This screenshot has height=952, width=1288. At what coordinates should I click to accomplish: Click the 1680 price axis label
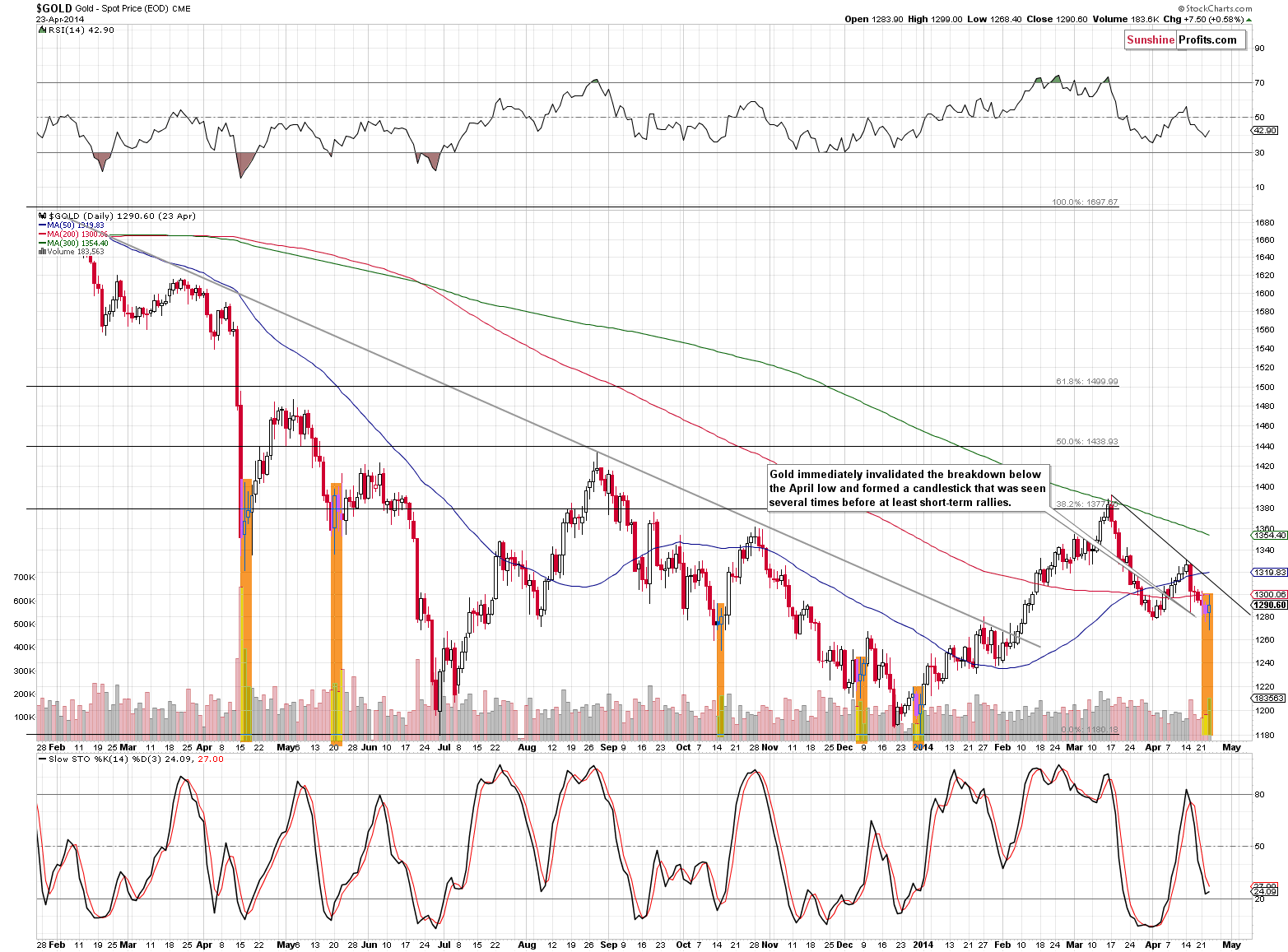click(x=1264, y=223)
